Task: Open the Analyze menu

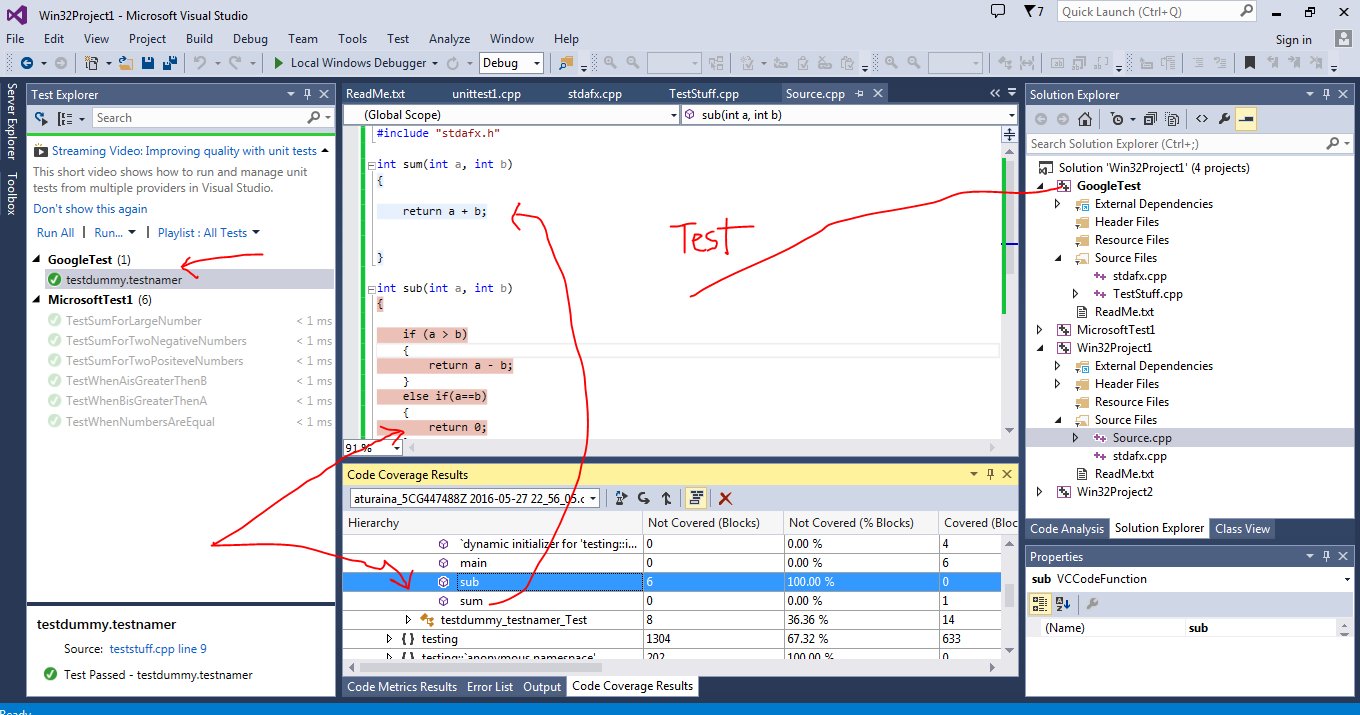Action: (449, 39)
